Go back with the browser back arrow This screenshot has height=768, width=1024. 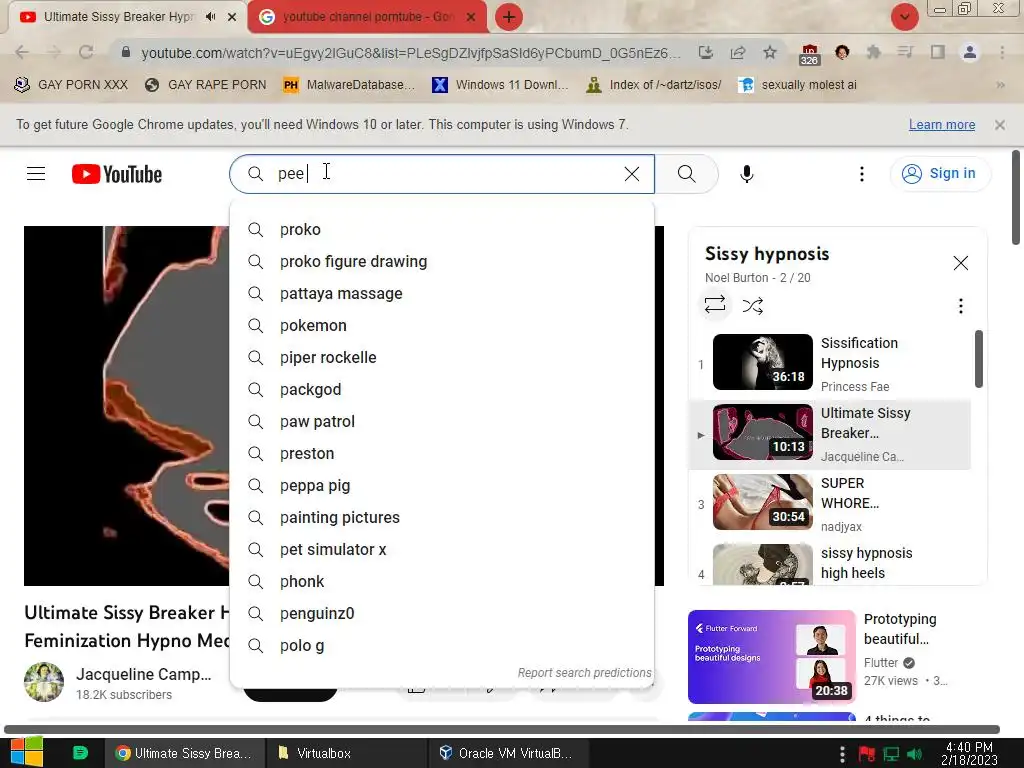pyautogui.click(x=22, y=52)
